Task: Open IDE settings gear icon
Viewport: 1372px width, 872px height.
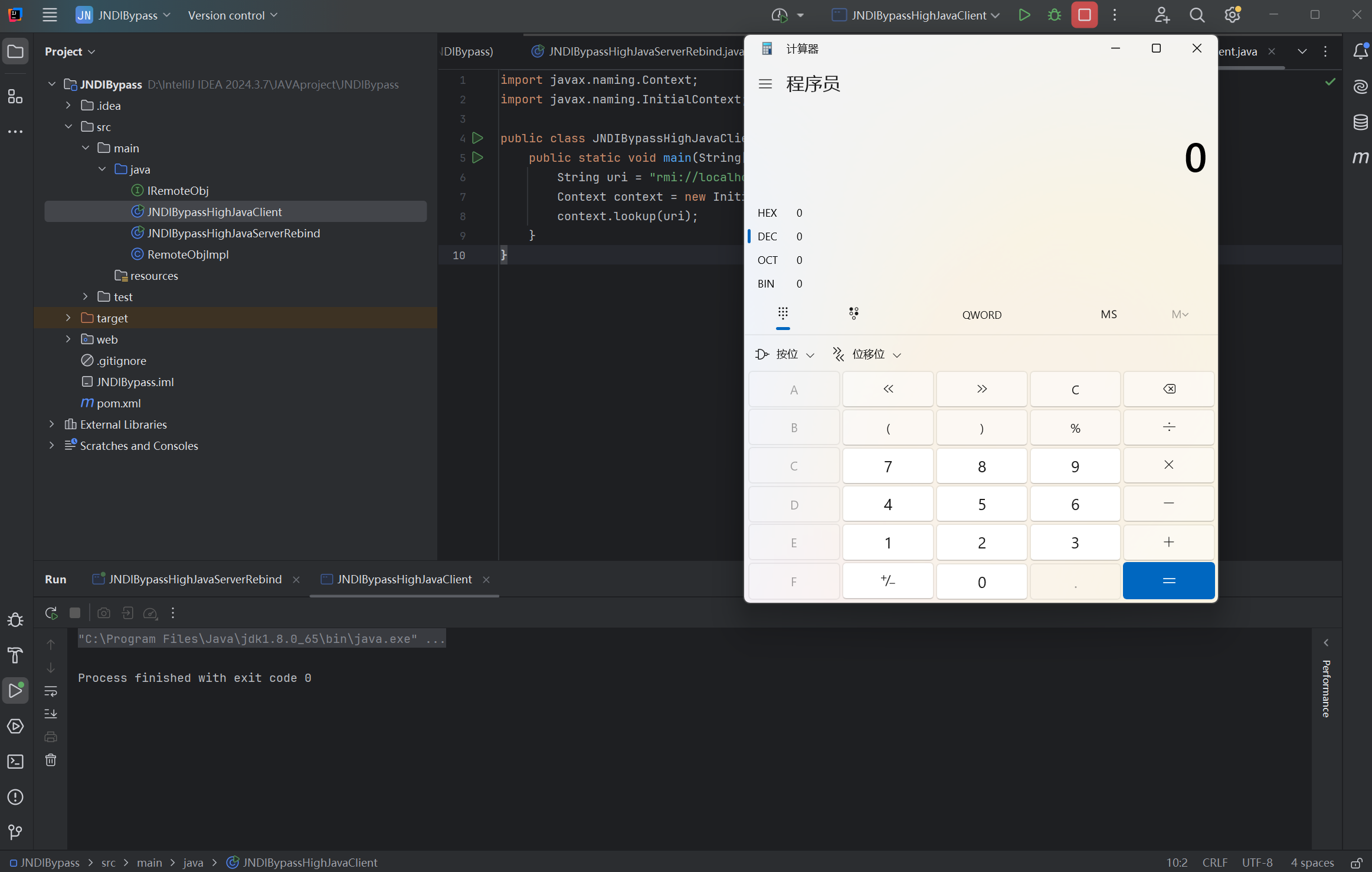Action: coord(1232,15)
